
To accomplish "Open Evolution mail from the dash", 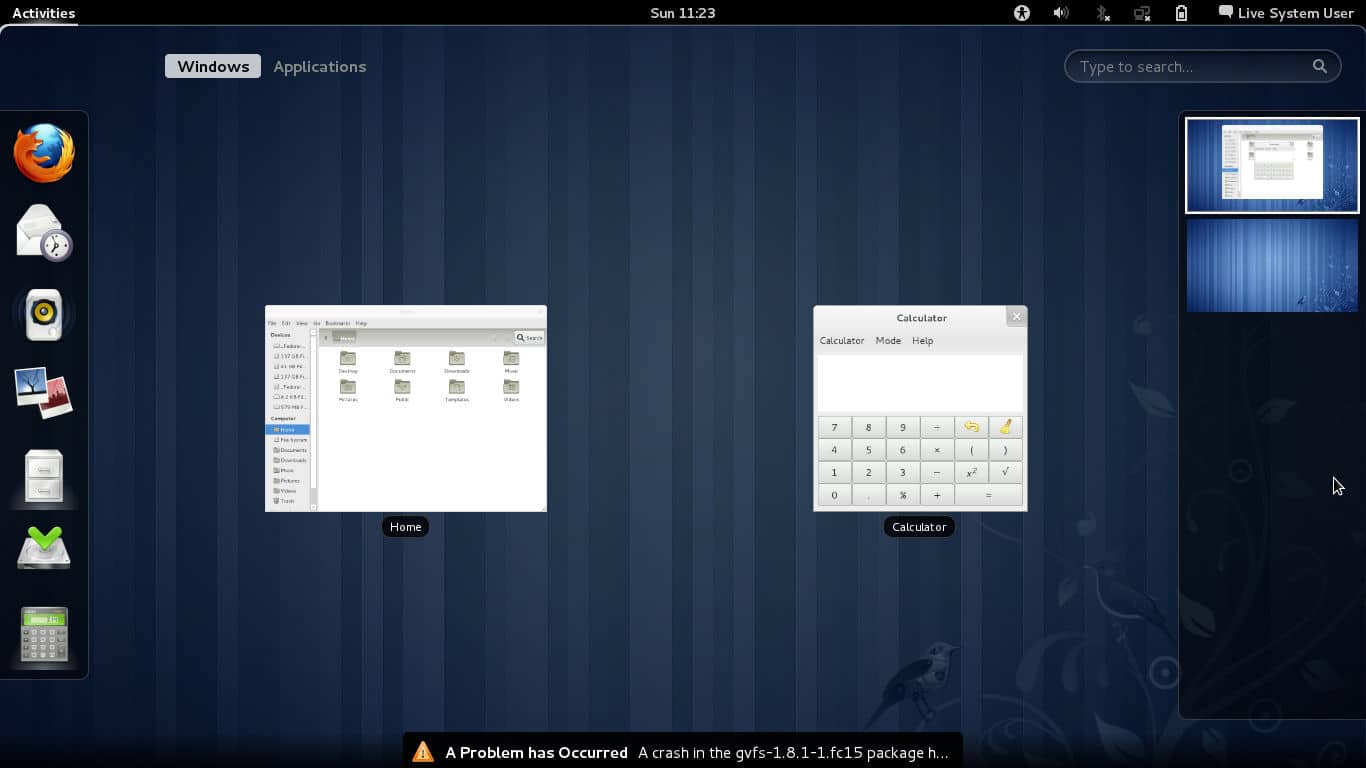I will tap(44, 232).
